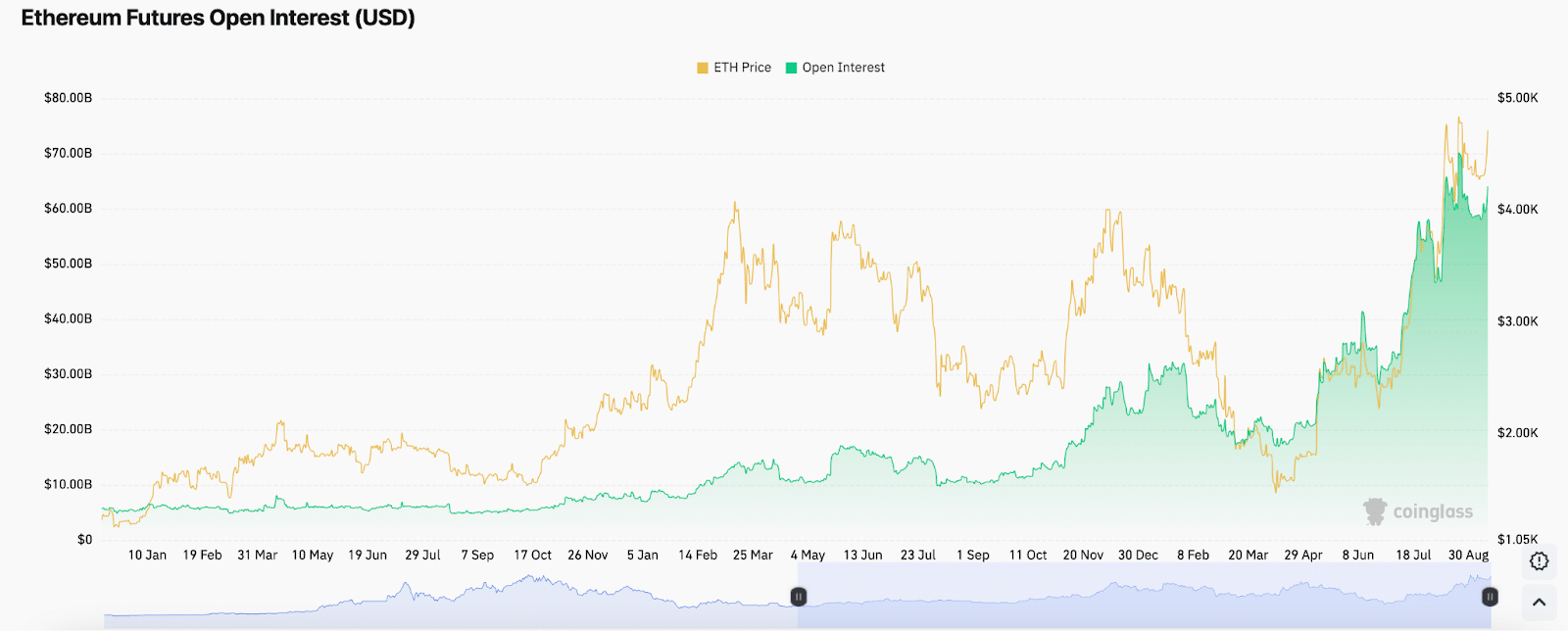The width and height of the screenshot is (1568, 631).
Task: Open the coinglass watermark text
Action: tap(1433, 511)
